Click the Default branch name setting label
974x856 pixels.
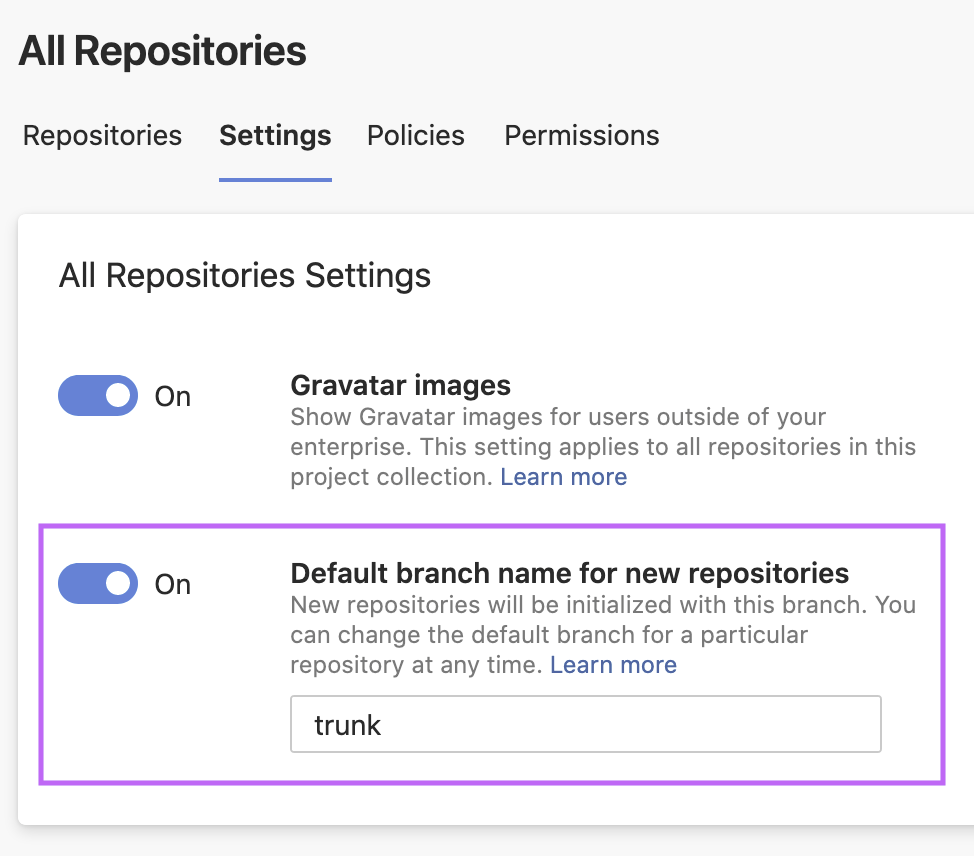(x=569, y=573)
